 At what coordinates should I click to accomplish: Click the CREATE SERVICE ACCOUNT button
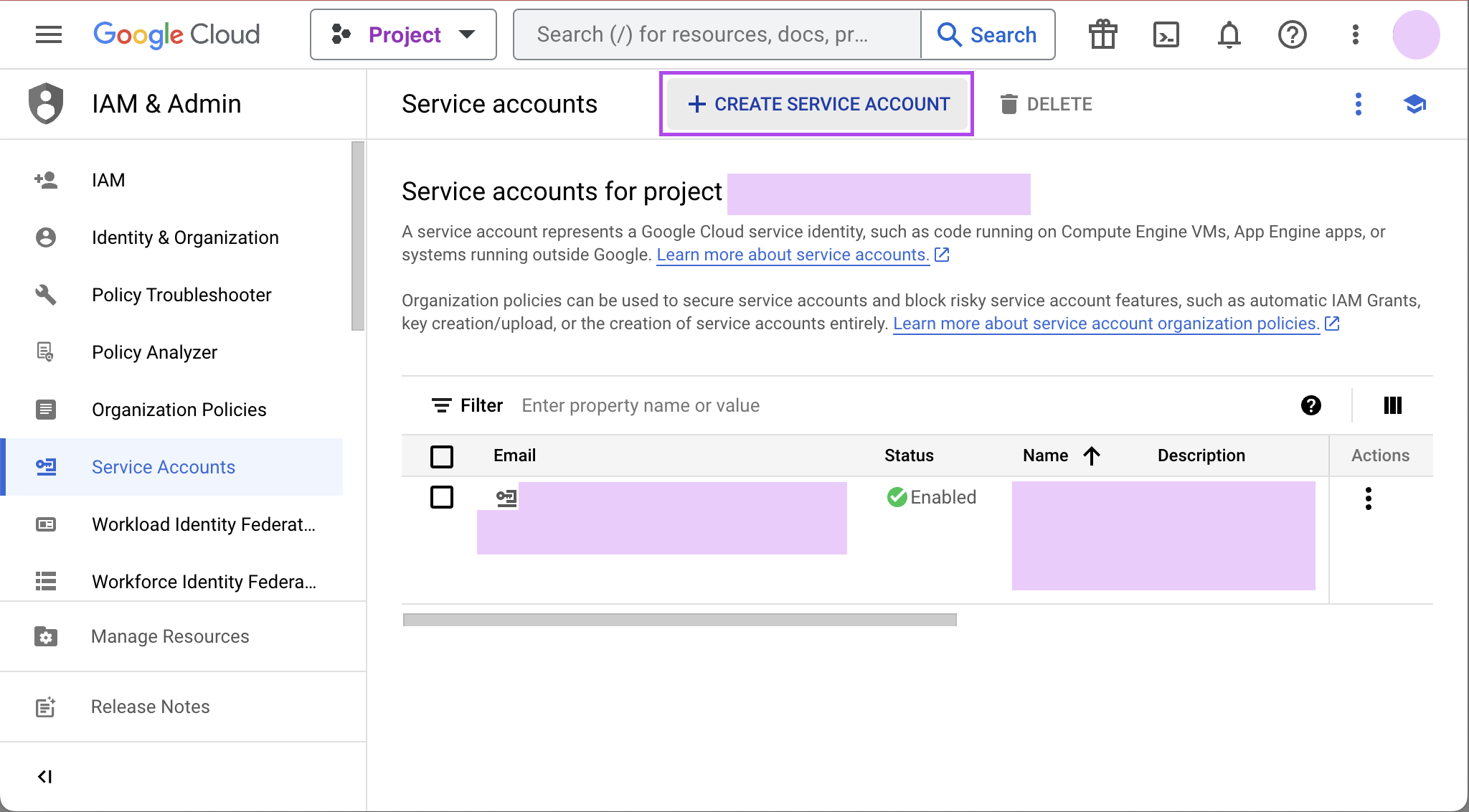[x=816, y=103]
